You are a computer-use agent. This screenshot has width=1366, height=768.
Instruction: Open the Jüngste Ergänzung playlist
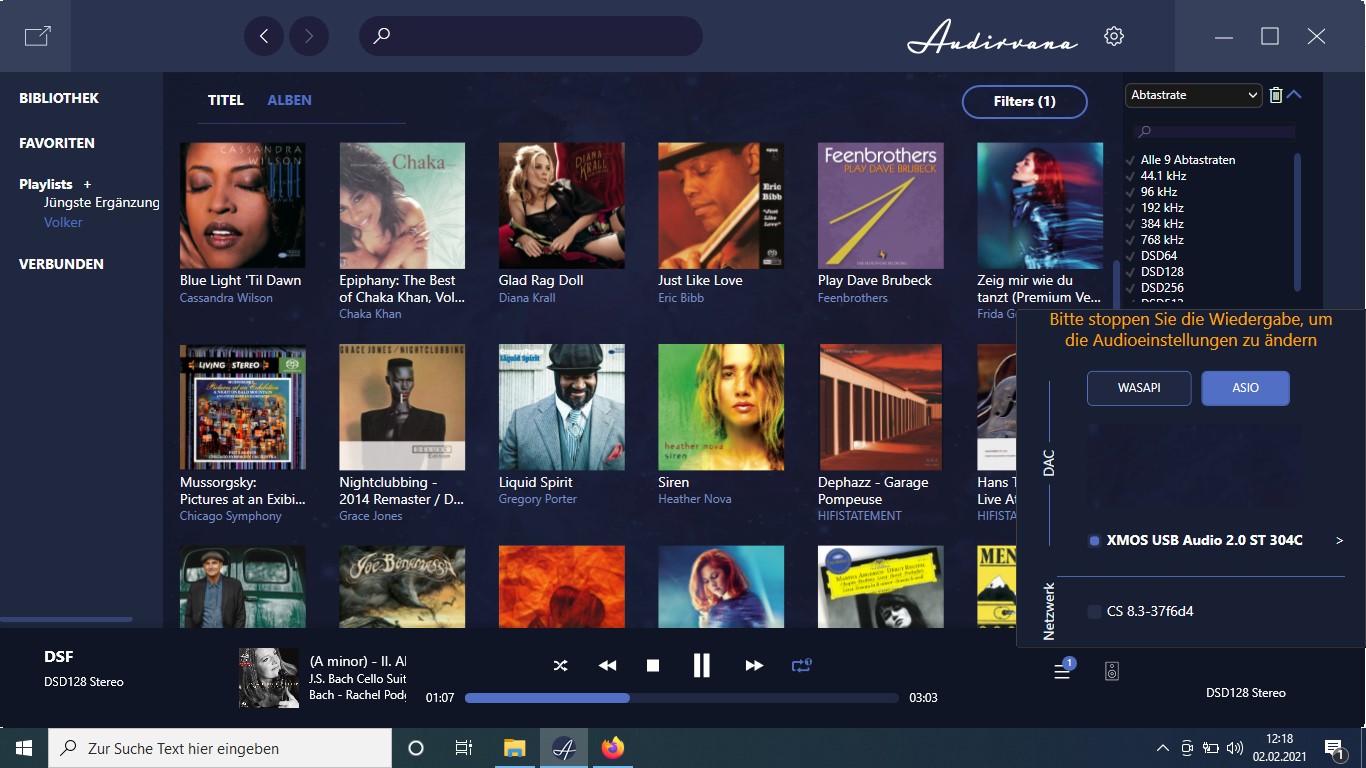pos(101,202)
